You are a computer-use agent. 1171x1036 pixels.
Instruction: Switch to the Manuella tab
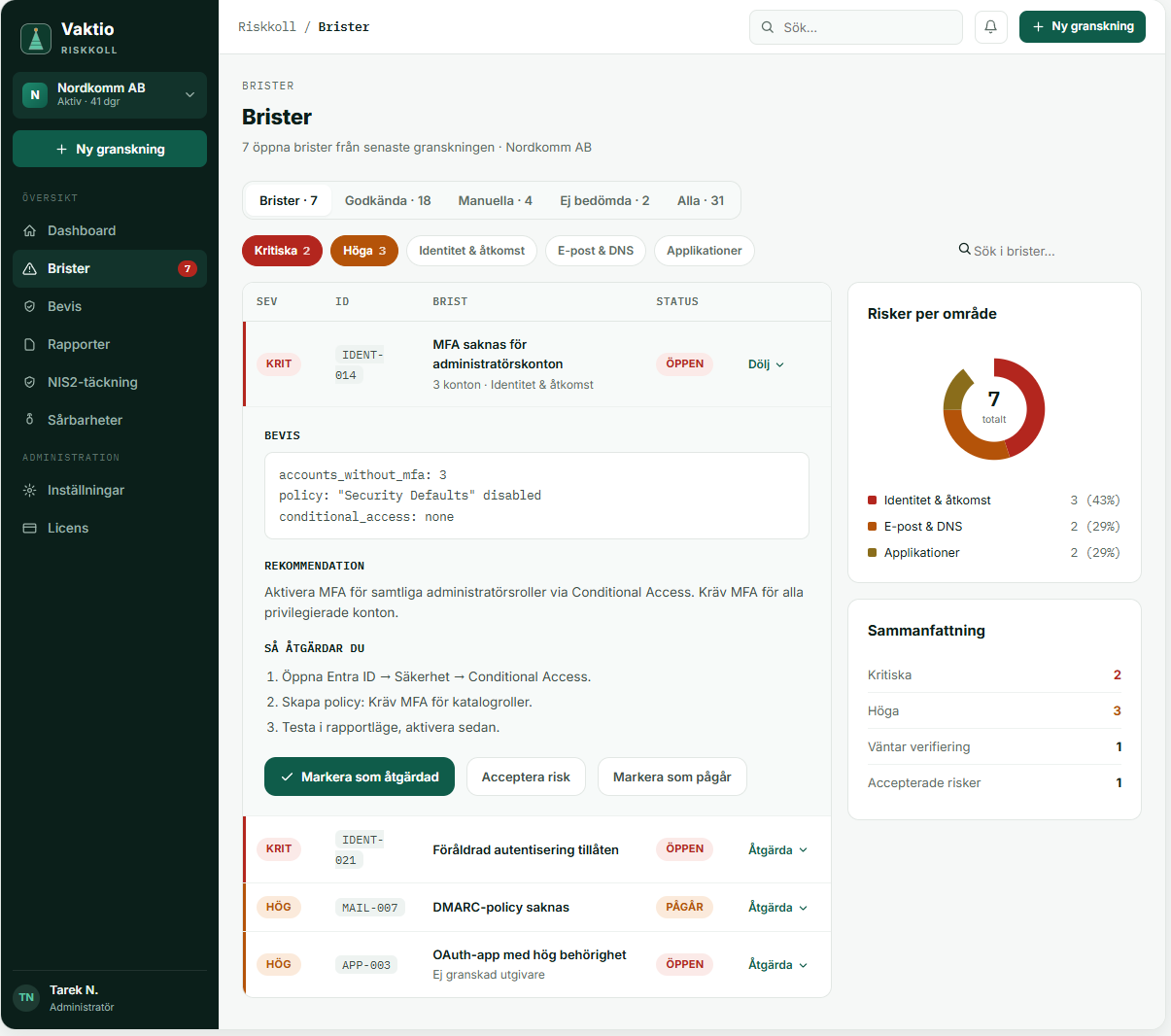[496, 200]
